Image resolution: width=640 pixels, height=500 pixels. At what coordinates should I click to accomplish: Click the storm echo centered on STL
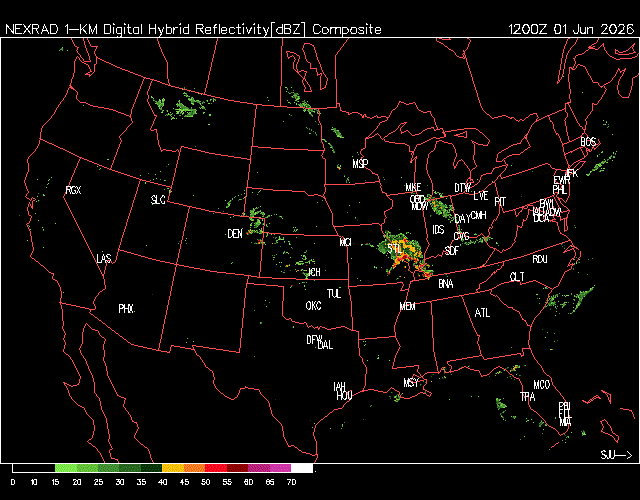(x=404, y=255)
